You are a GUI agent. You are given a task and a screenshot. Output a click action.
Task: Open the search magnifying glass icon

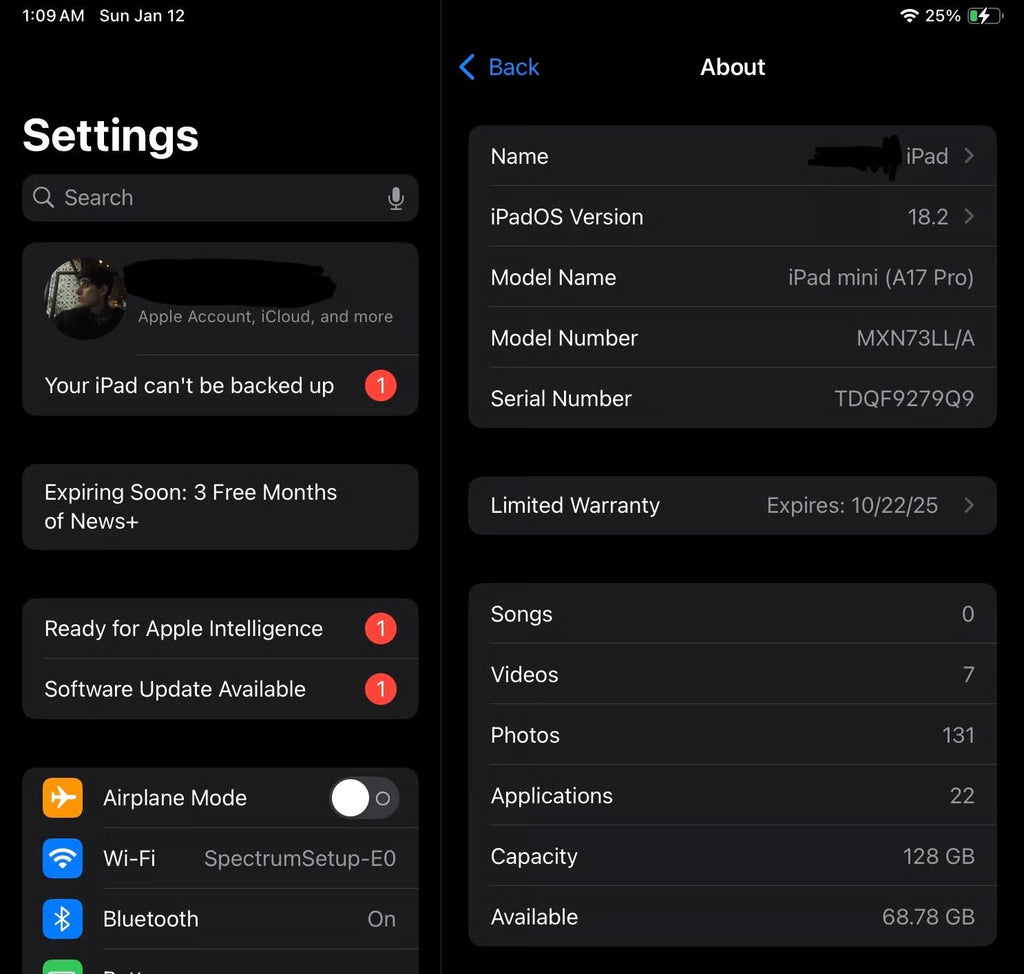point(43,198)
